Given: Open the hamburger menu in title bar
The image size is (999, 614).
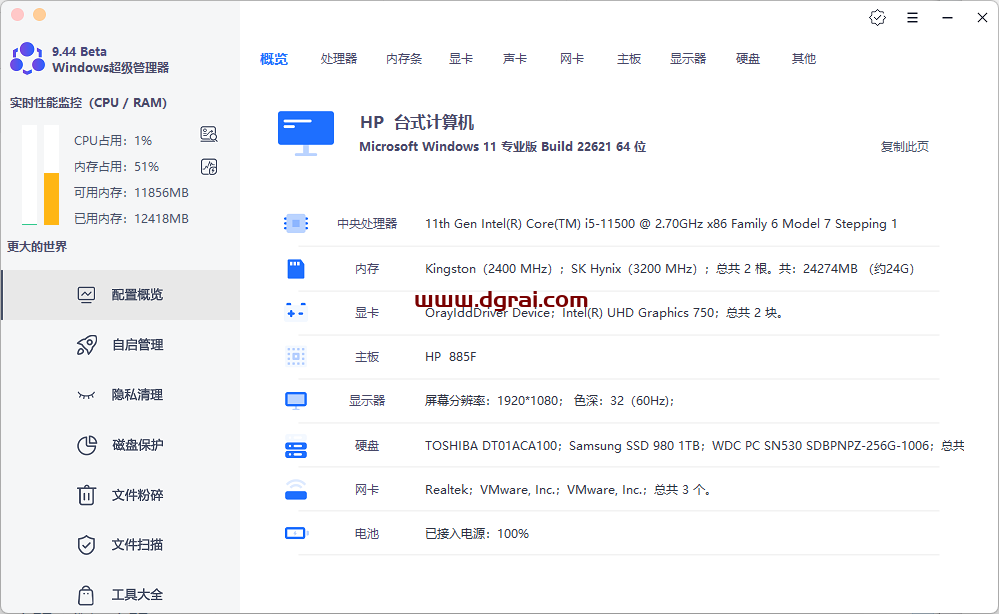Looking at the screenshot, I should coord(912,18).
